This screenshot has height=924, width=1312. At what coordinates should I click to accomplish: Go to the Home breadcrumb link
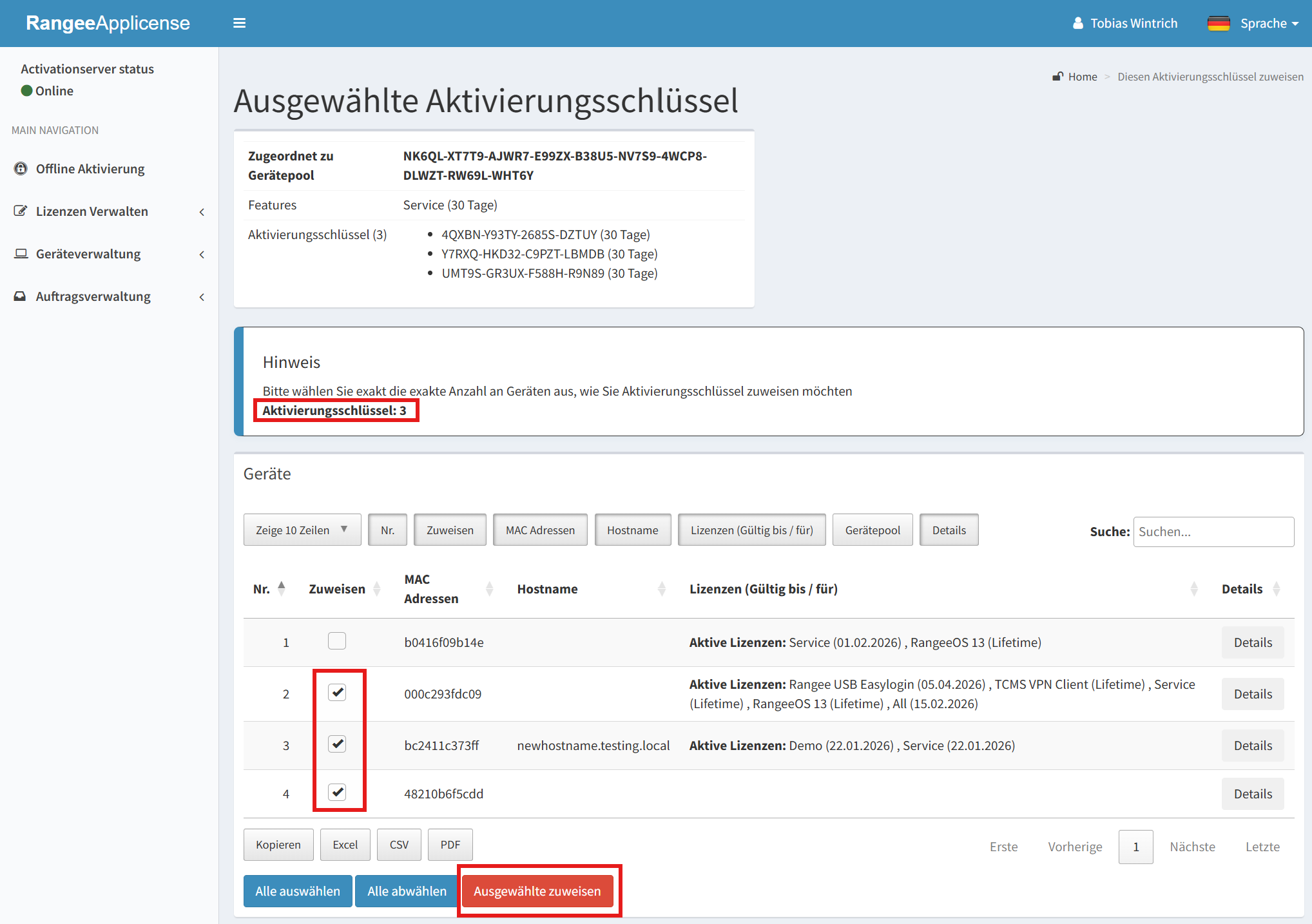click(x=1082, y=77)
